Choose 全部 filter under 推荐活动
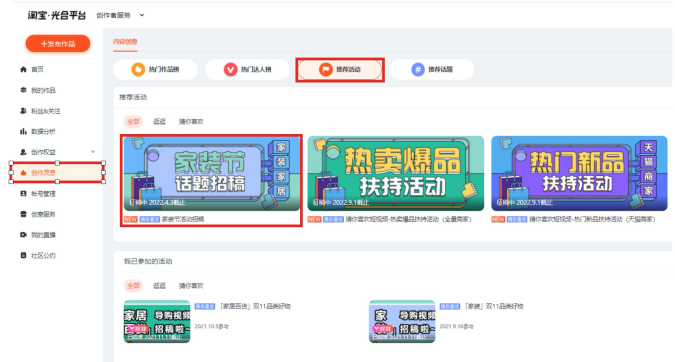675x362 pixels. pos(133,122)
